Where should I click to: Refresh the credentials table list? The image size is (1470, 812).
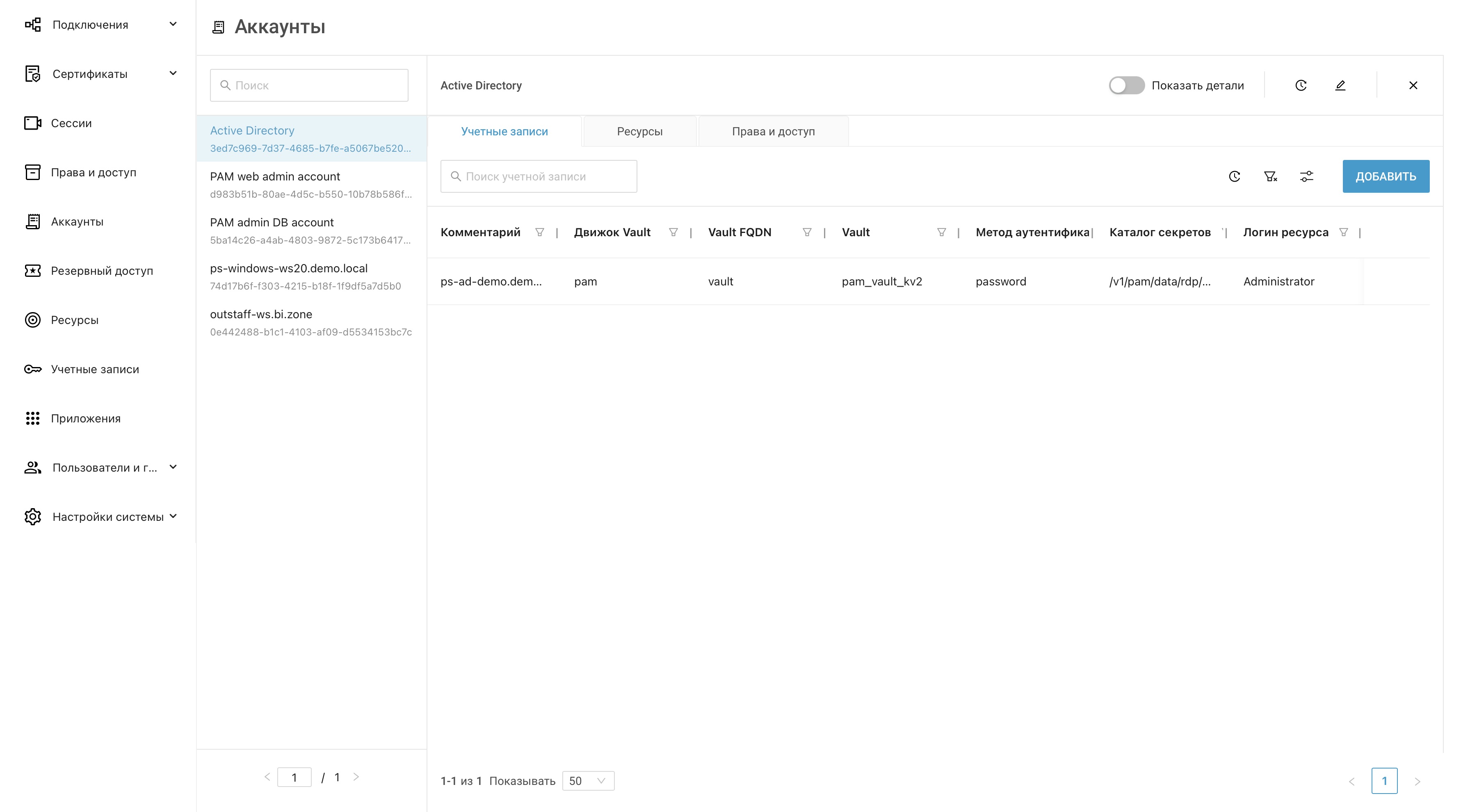tap(1234, 176)
